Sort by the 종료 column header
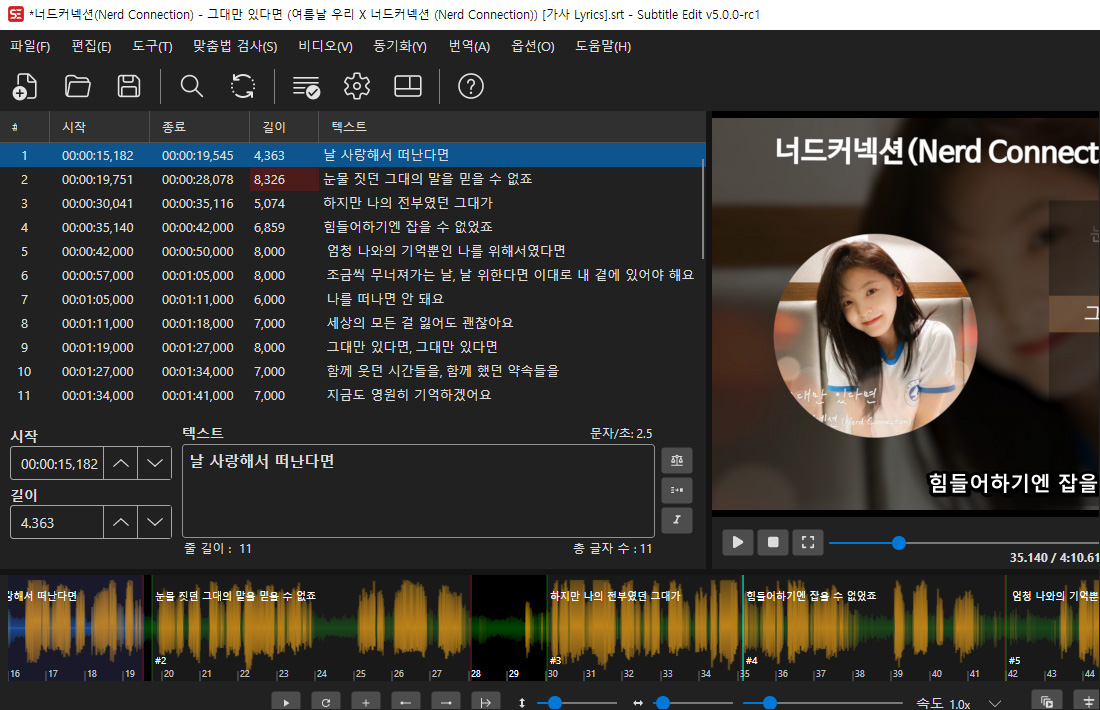Viewport: 1100px width, 710px height. click(199, 127)
